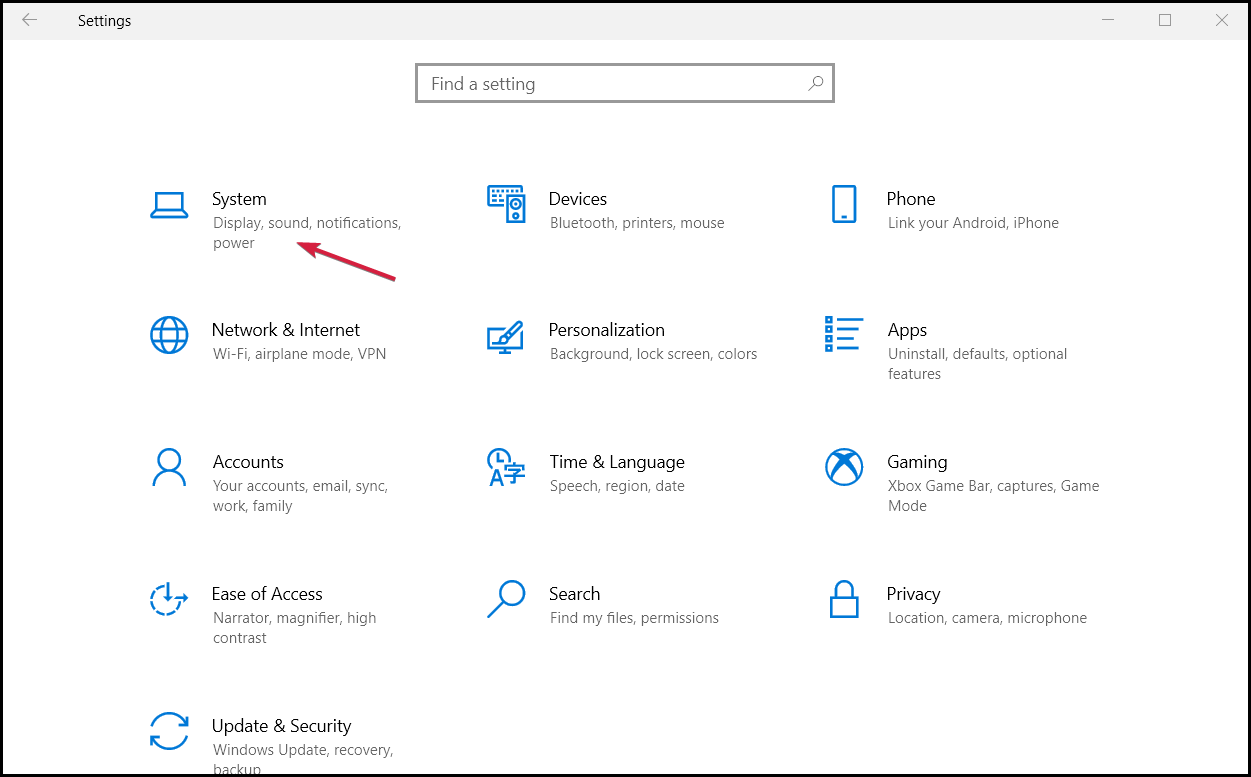Screen dimensions: 1251x777
Task: Click the search icon inside the search box
Action: (815, 83)
